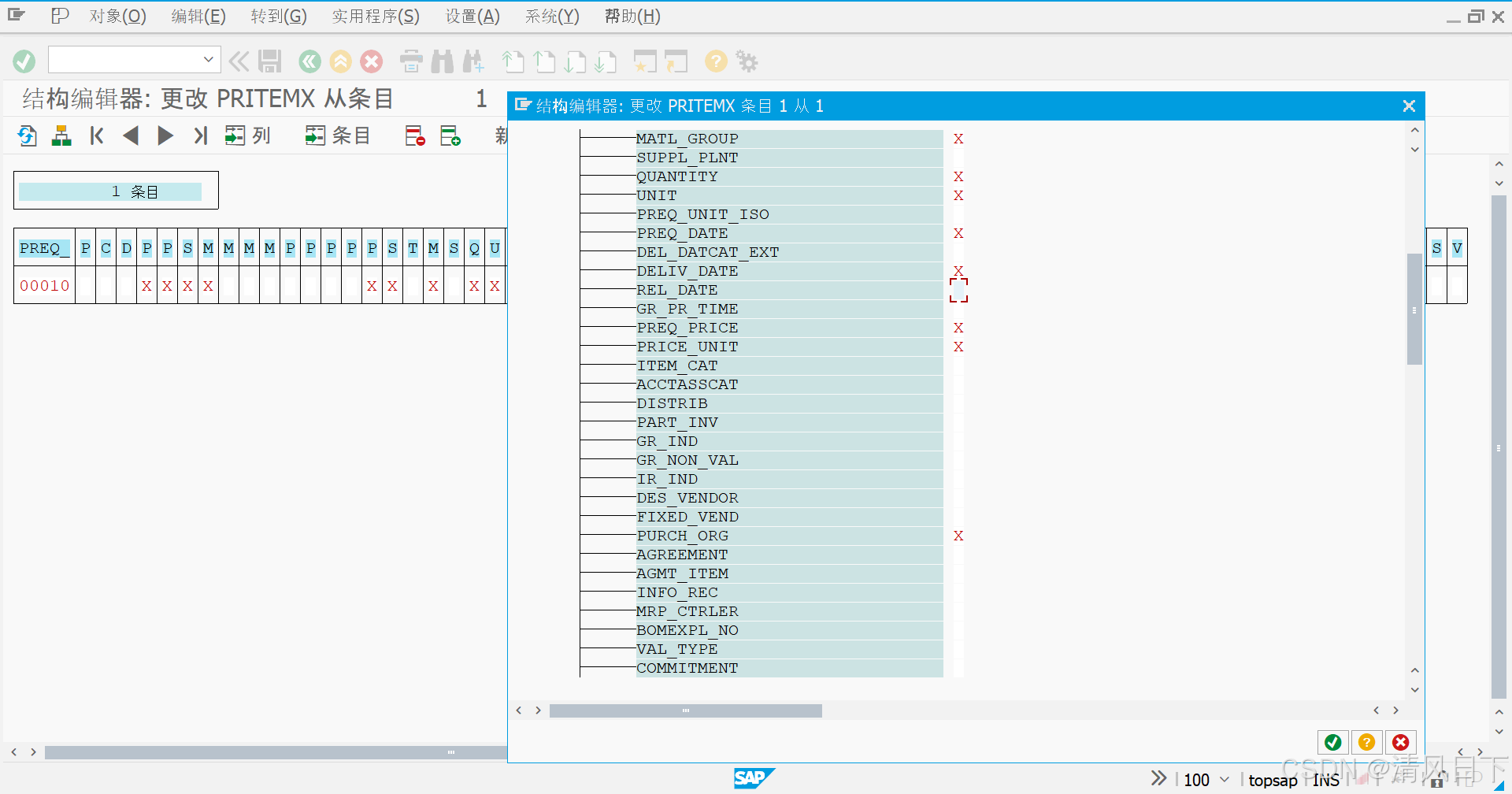The image size is (1512, 794).
Task: Confirm the dialog with the green checkmark button
Action: coord(1332,742)
